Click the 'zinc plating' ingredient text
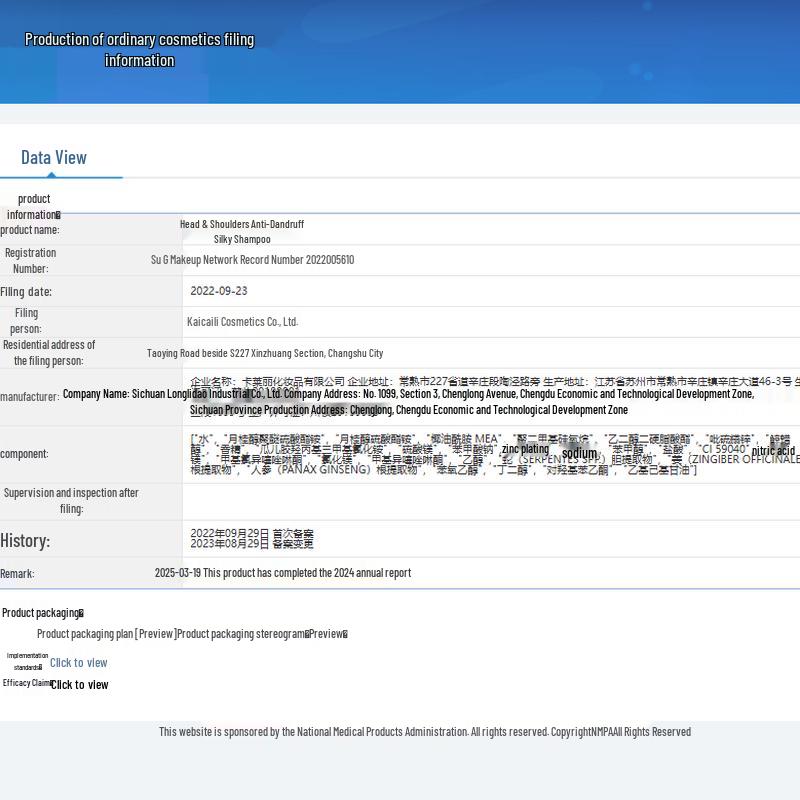Viewport: 800px width, 800px height. pos(525,449)
